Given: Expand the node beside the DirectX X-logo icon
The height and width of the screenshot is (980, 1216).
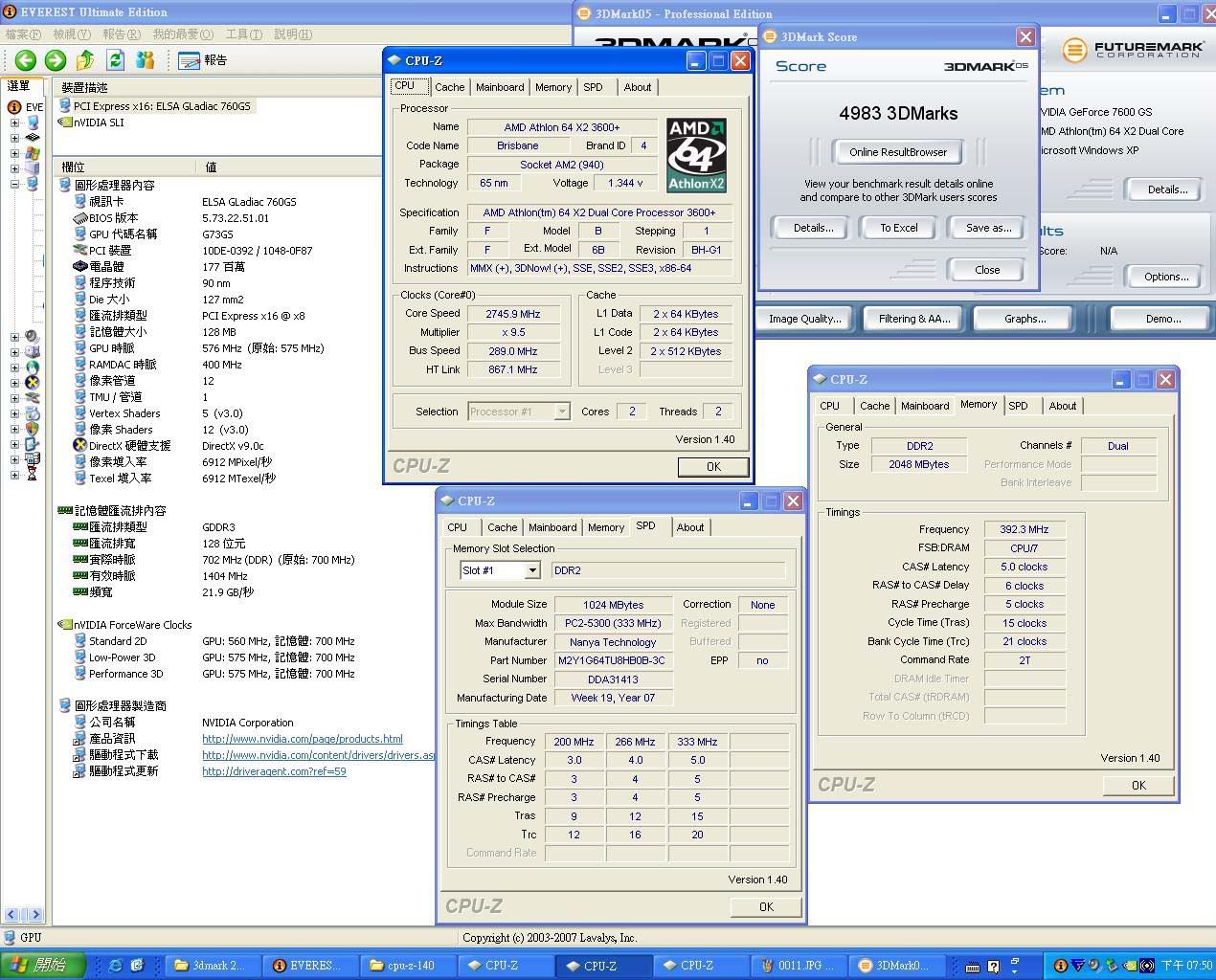Looking at the screenshot, I should [x=14, y=383].
